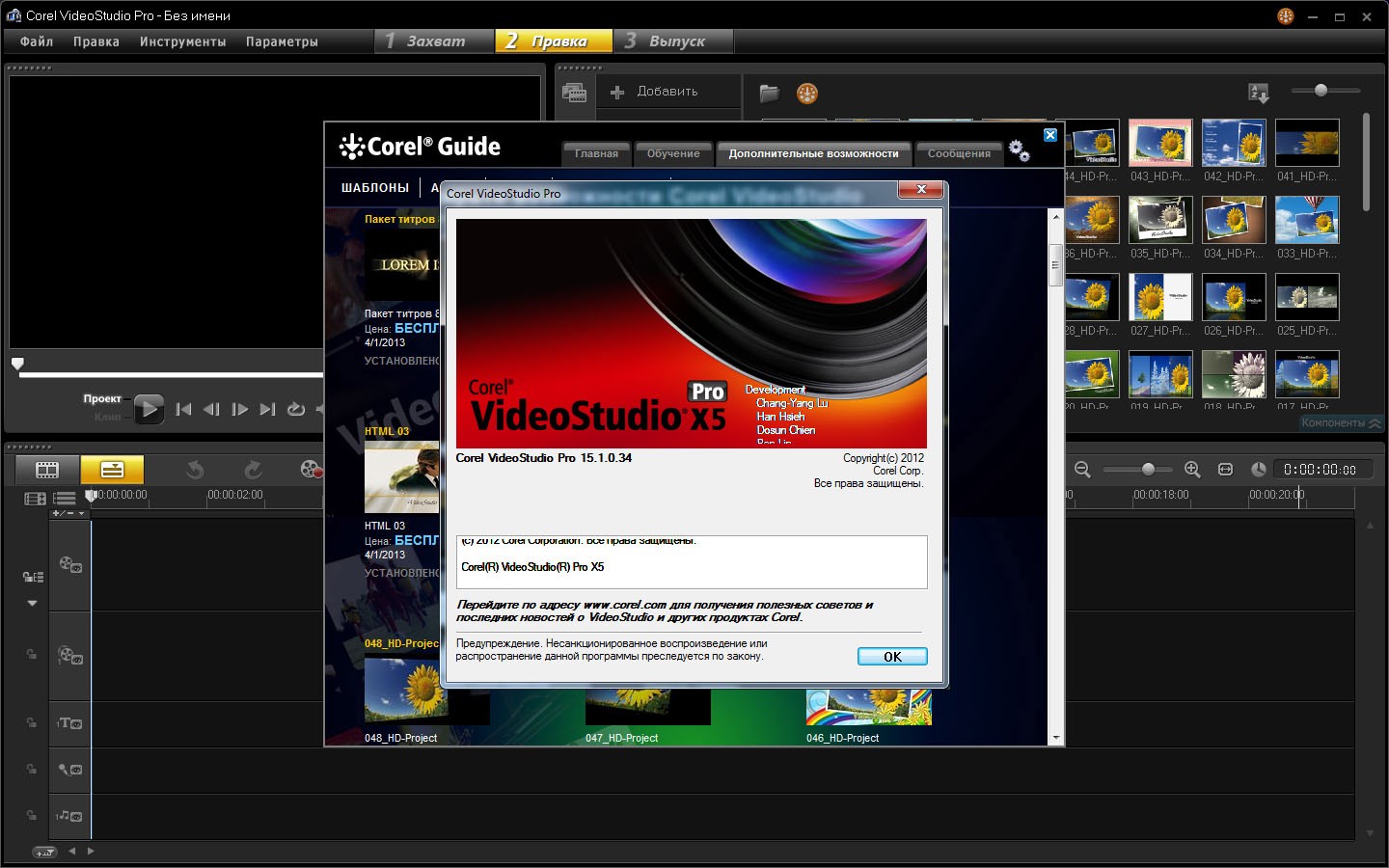Open the record/capture option icon
1389x868 pixels.
click(x=311, y=470)
